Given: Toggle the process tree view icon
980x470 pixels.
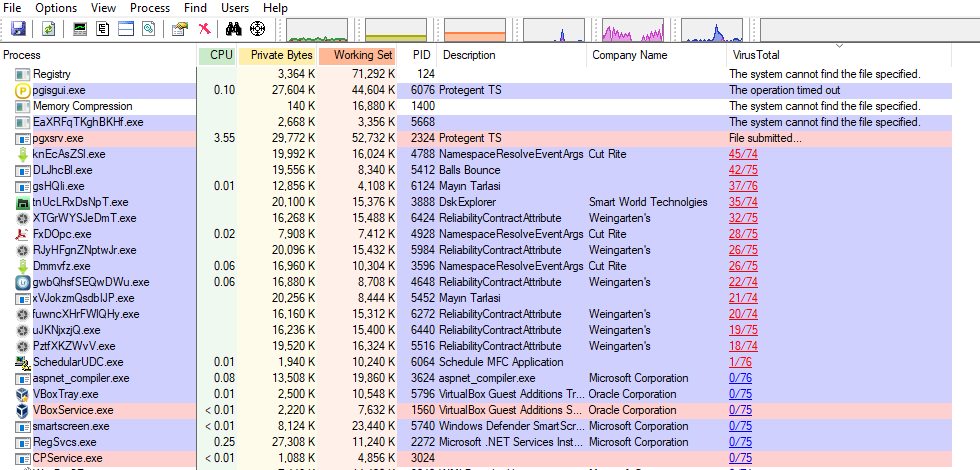Looking at the screenshot, I should click(103, 28).
